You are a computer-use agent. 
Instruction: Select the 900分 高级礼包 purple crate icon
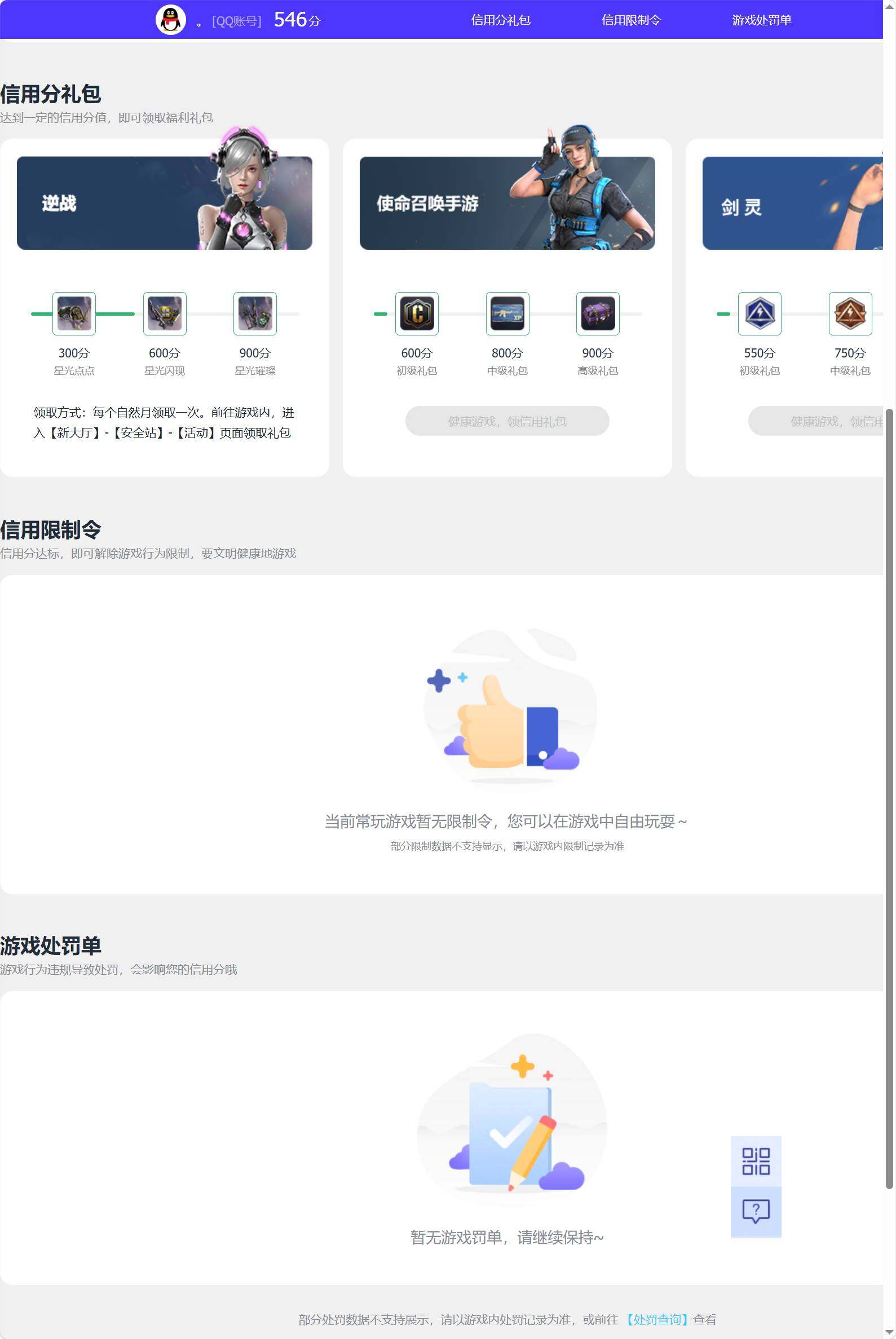(598, 313)
